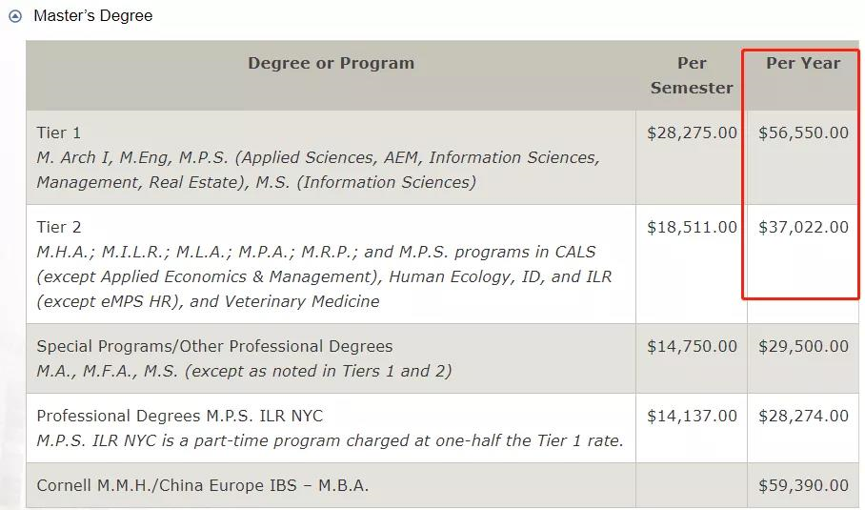This screenshot has height=510, width=865.
Task: Click the Degree or Program column header
Action: tap(331, 63)
